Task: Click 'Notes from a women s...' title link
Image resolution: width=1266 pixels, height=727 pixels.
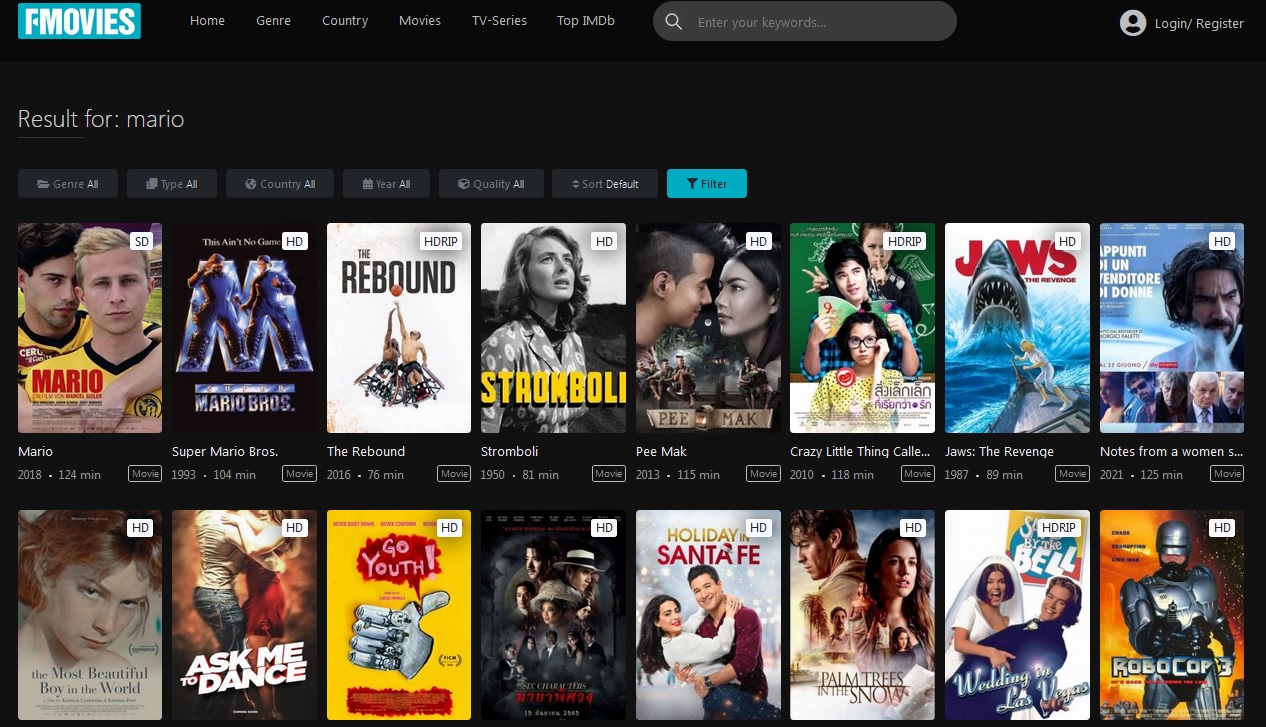Action: click(x=1171, y=451)
